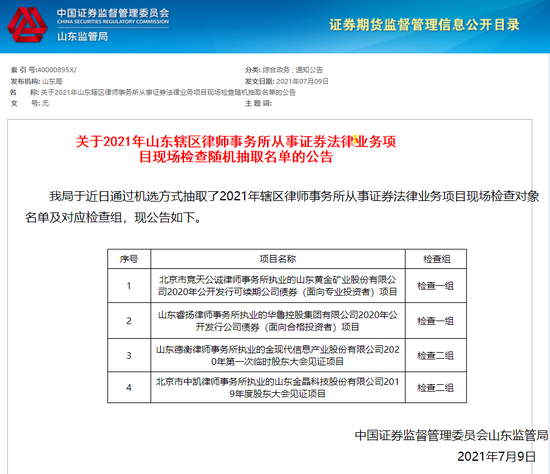
Task: Click the 序号 table header cell
Action: click(x=129, y=259)
